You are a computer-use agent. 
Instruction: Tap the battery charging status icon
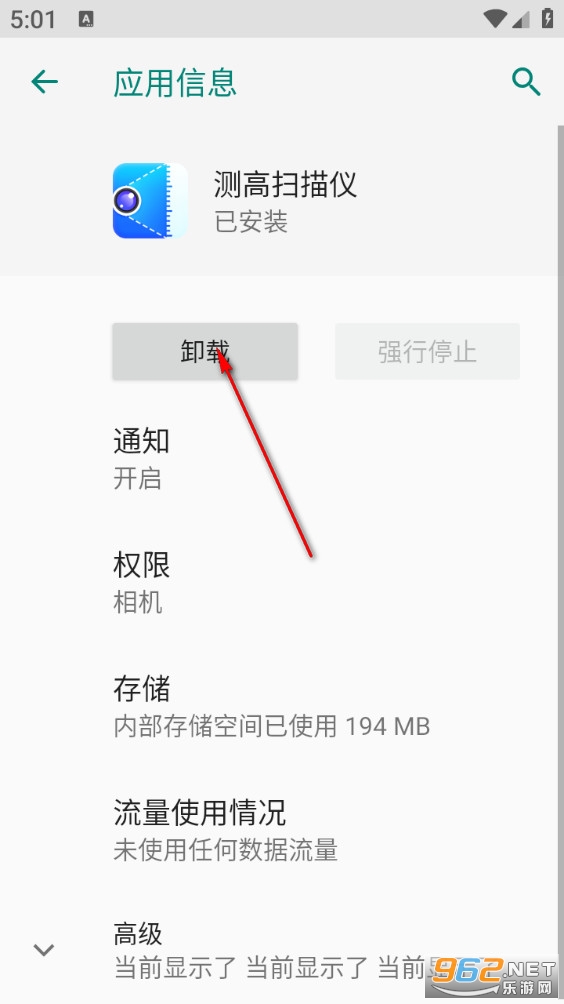(x=547, y=19)
